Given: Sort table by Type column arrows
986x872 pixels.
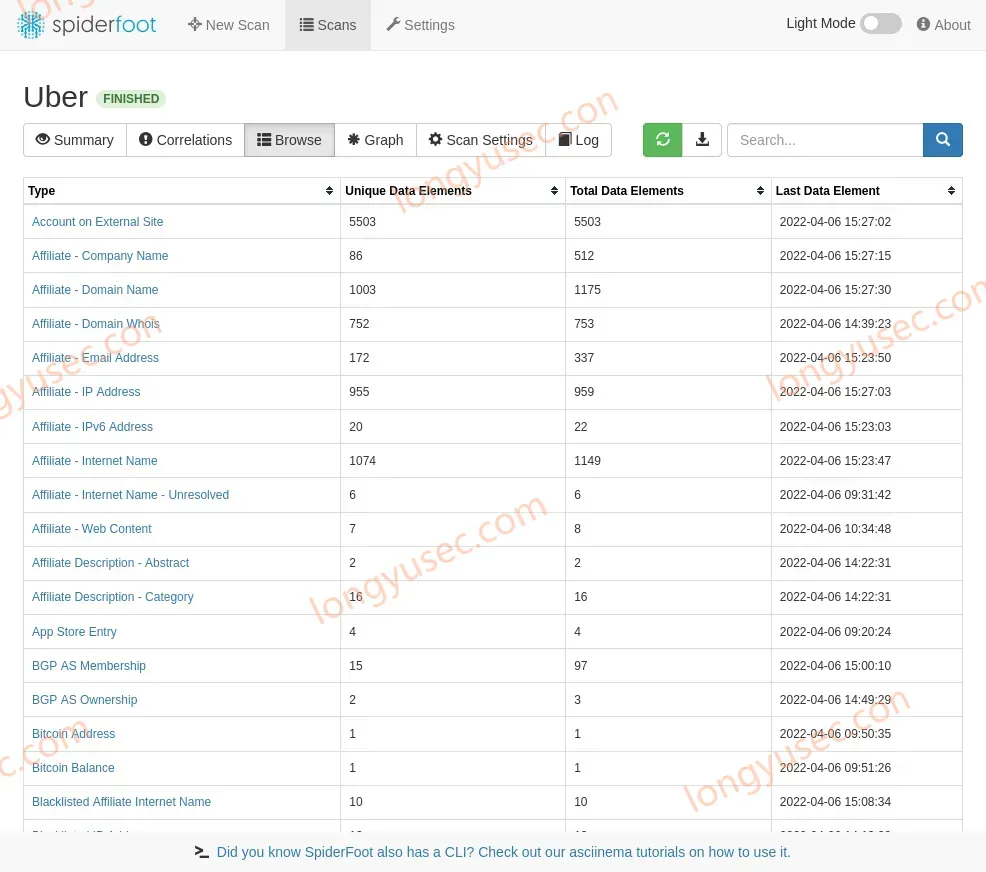Looking at the screenshot, I should 329,190.
